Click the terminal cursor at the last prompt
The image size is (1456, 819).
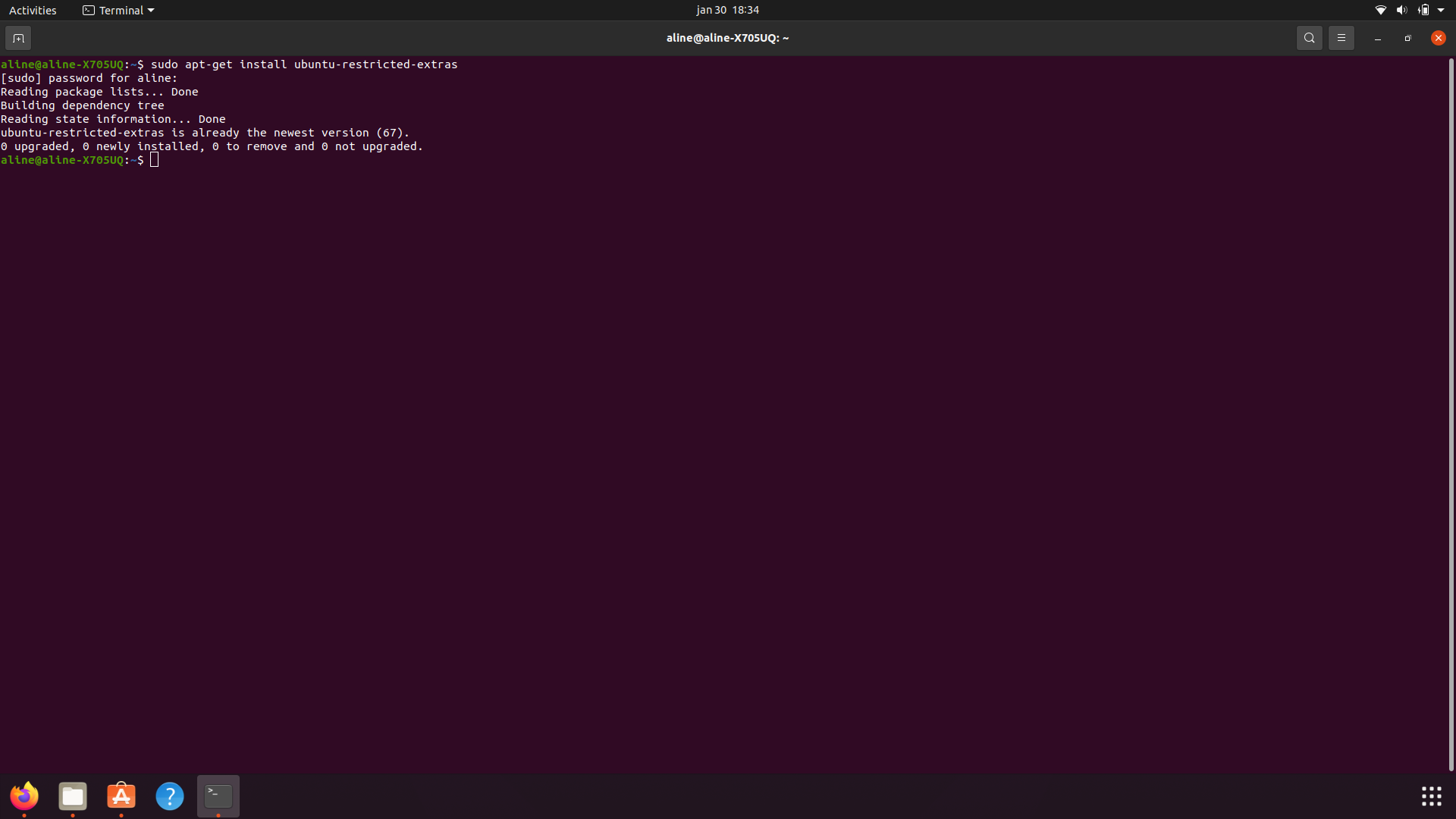[155, 160]
